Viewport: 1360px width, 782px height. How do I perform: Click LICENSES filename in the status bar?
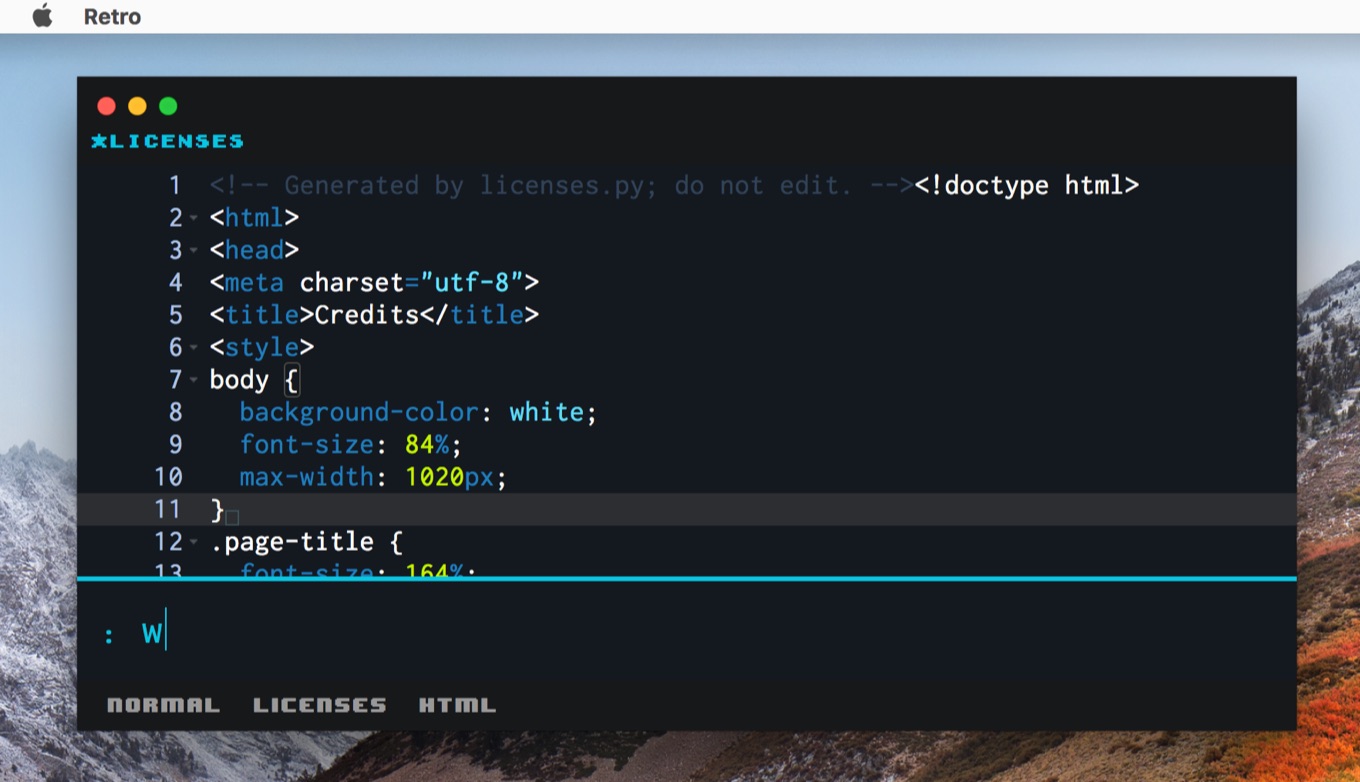(x=319, y=705)
